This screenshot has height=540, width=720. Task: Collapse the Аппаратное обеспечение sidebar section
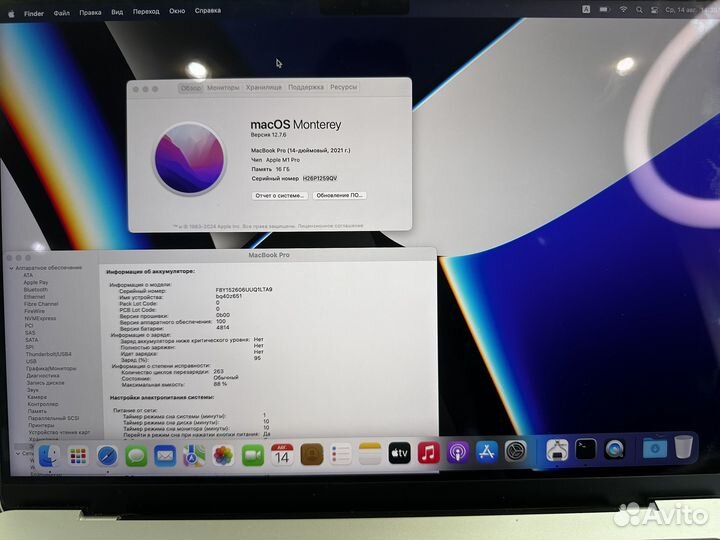(x=11, y=268)
